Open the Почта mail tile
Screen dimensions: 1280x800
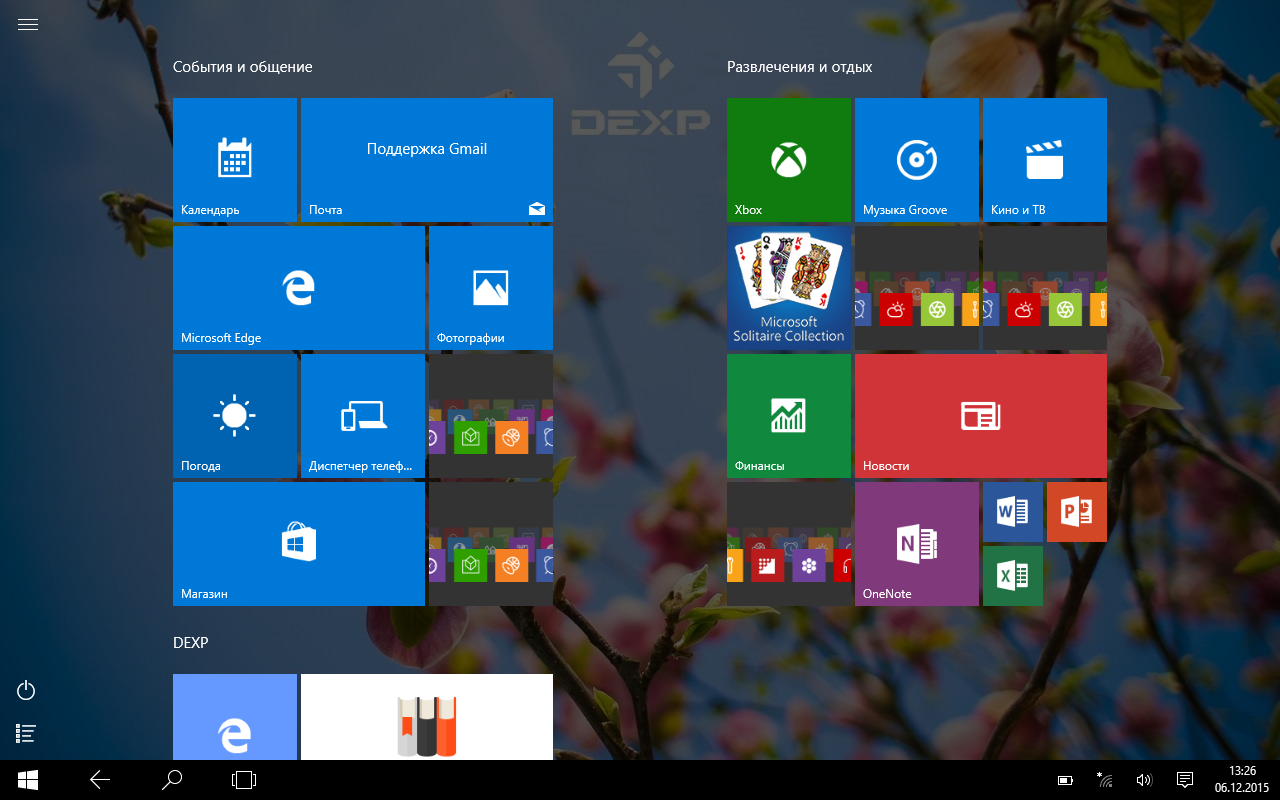[427, 160]
